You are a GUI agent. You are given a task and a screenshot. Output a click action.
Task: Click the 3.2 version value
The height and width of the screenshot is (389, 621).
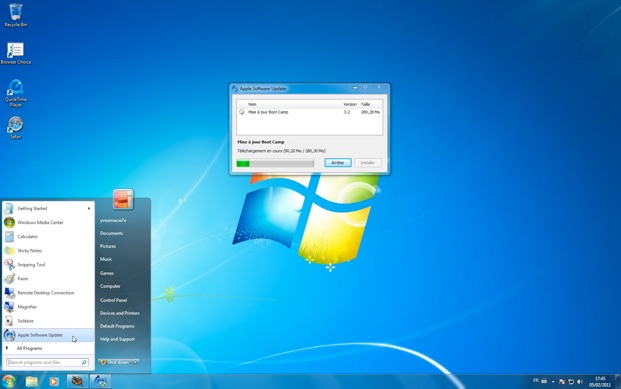(x=347, y=112)
